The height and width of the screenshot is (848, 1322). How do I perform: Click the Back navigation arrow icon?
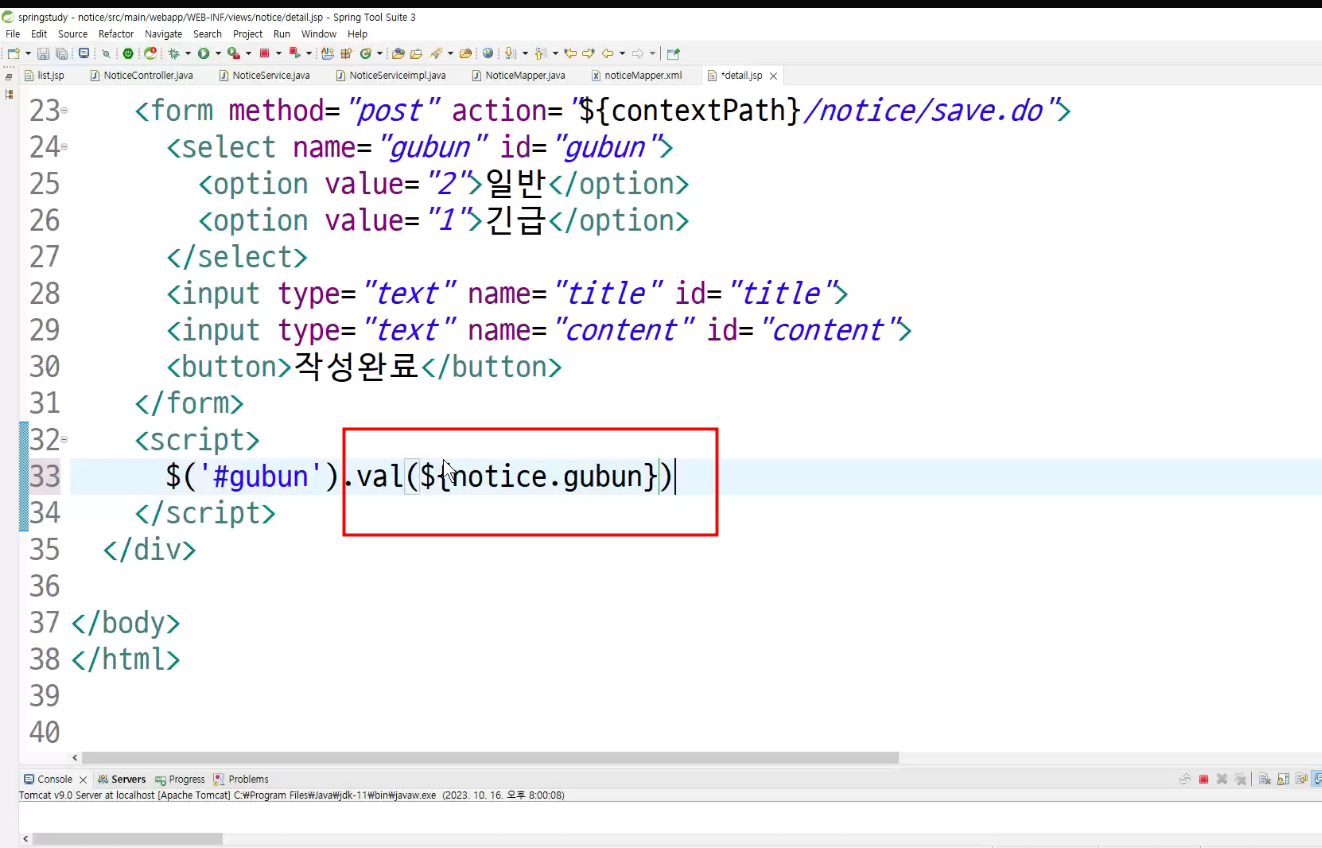608,54
